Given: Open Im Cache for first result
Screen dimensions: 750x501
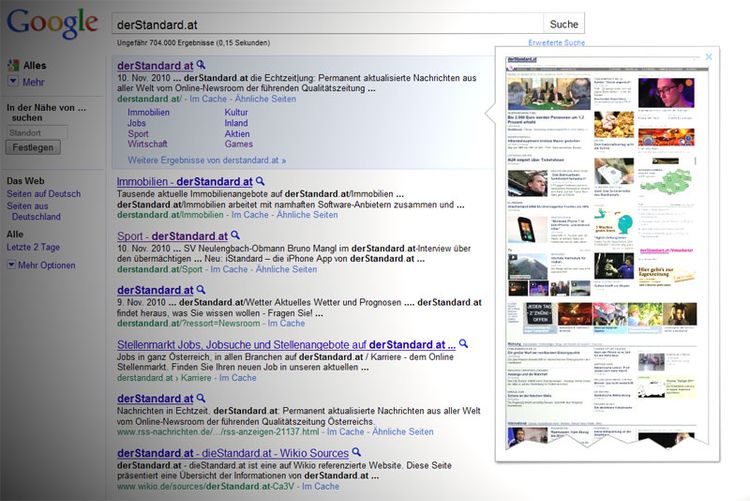Looking at the screenshot, I should click(x=208, y=99).
